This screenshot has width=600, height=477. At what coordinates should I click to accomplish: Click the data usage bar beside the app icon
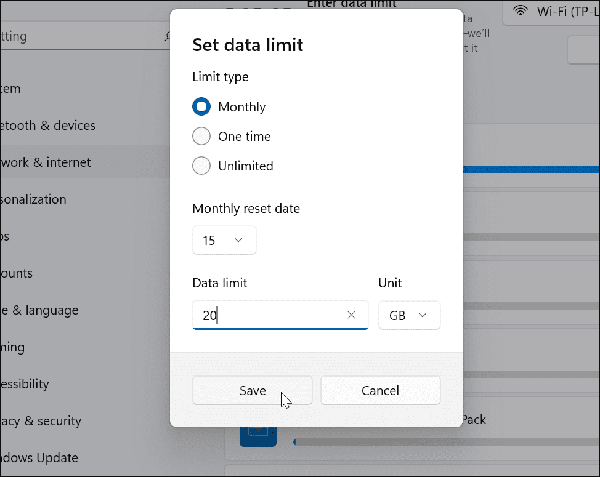coord(440,440)
